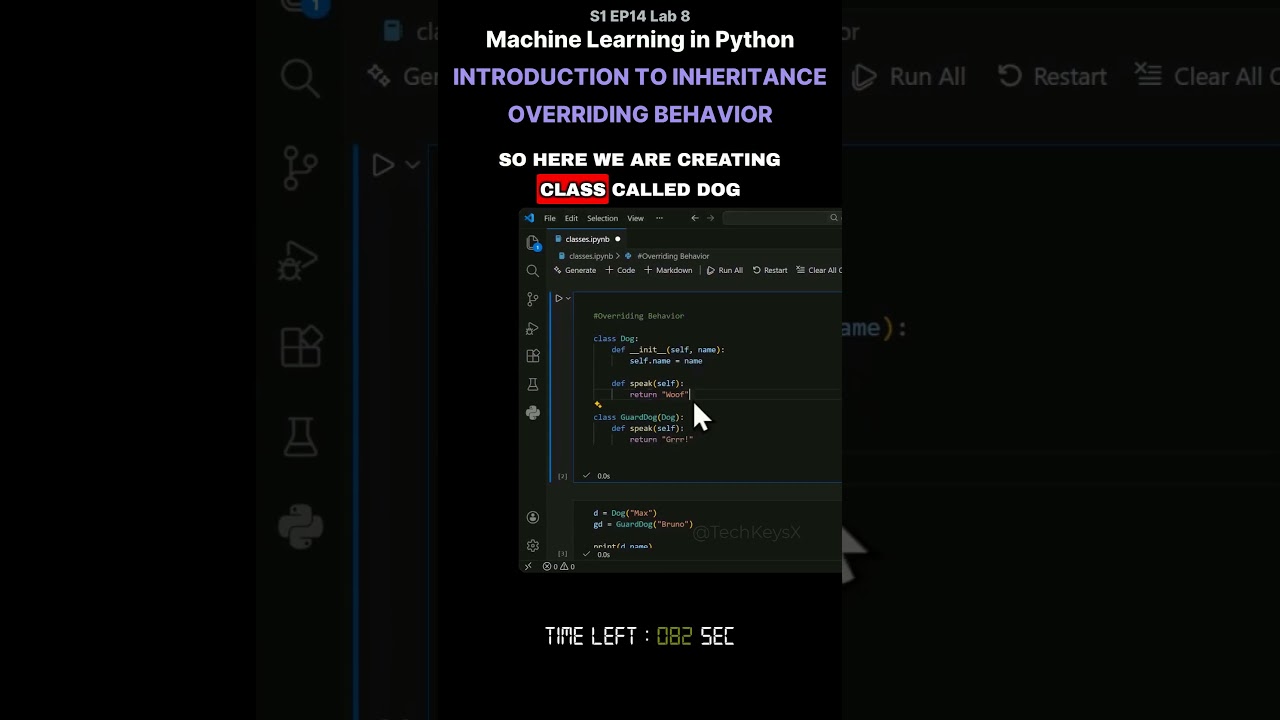1280x720 pixels.
Task: Open the Run and Debug view
Action: point(533,328)
